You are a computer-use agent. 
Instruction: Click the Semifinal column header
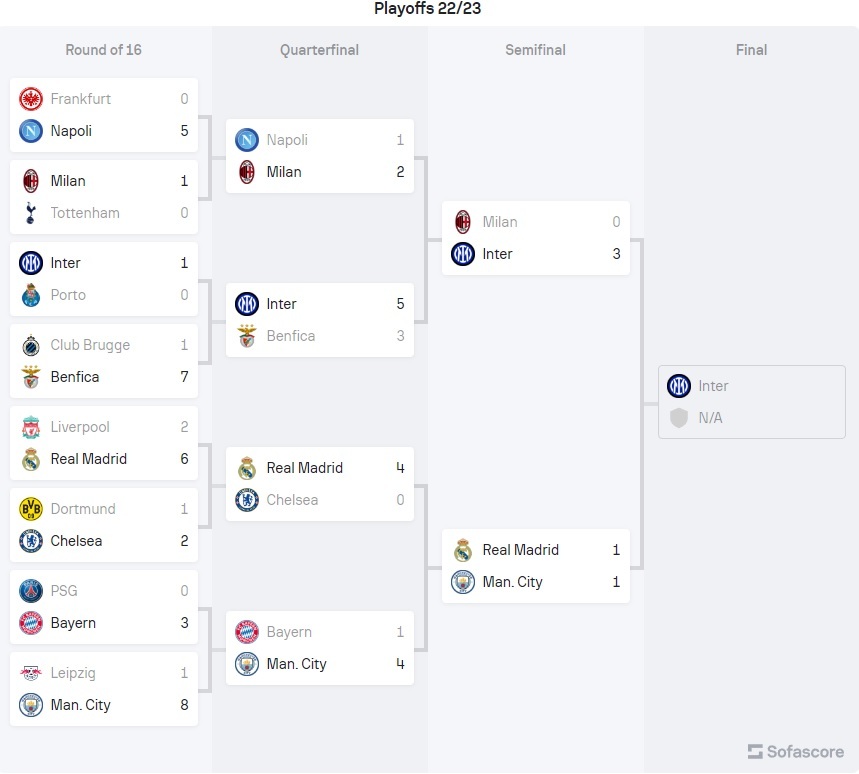(x=535, y=50)
